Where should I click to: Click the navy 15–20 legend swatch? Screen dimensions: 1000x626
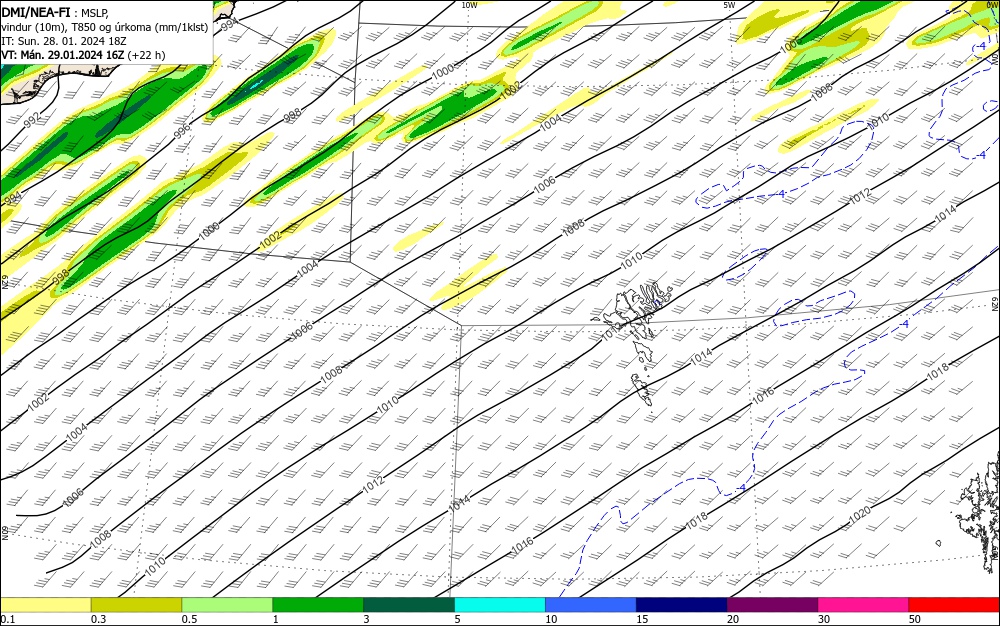682,605
